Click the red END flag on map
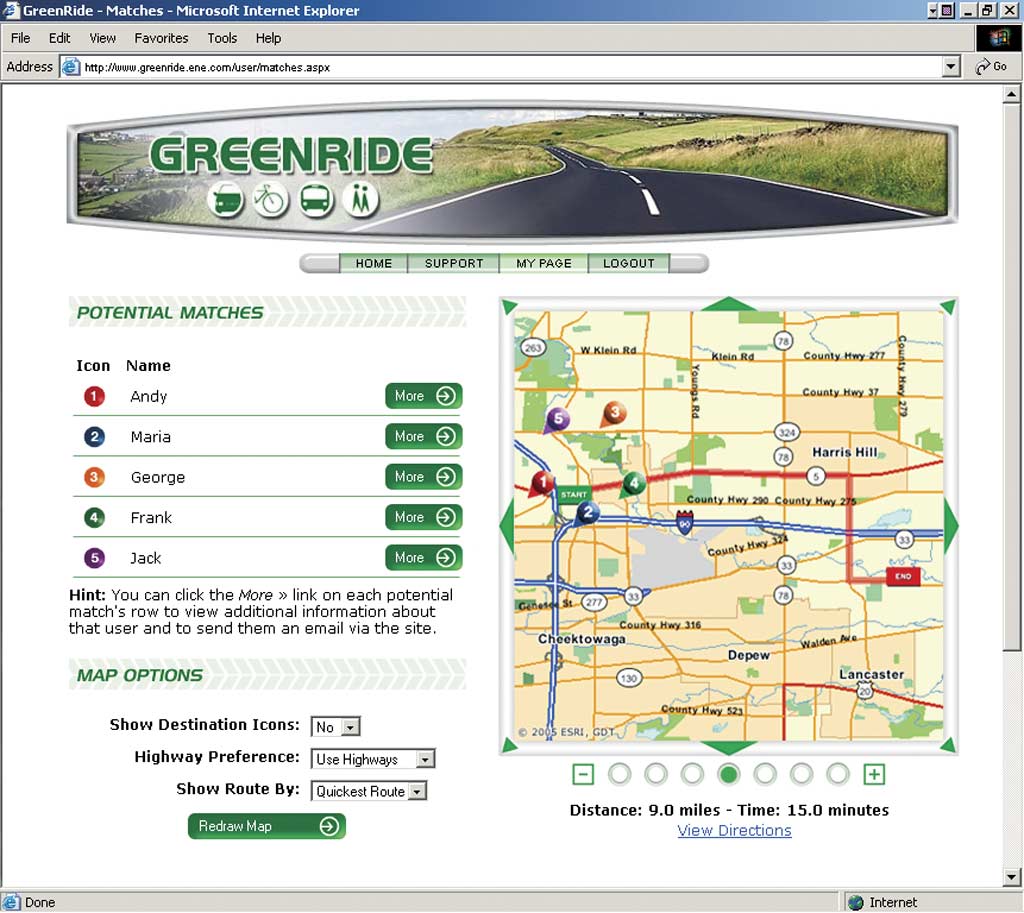1024x913 pixels. point(903,577)
